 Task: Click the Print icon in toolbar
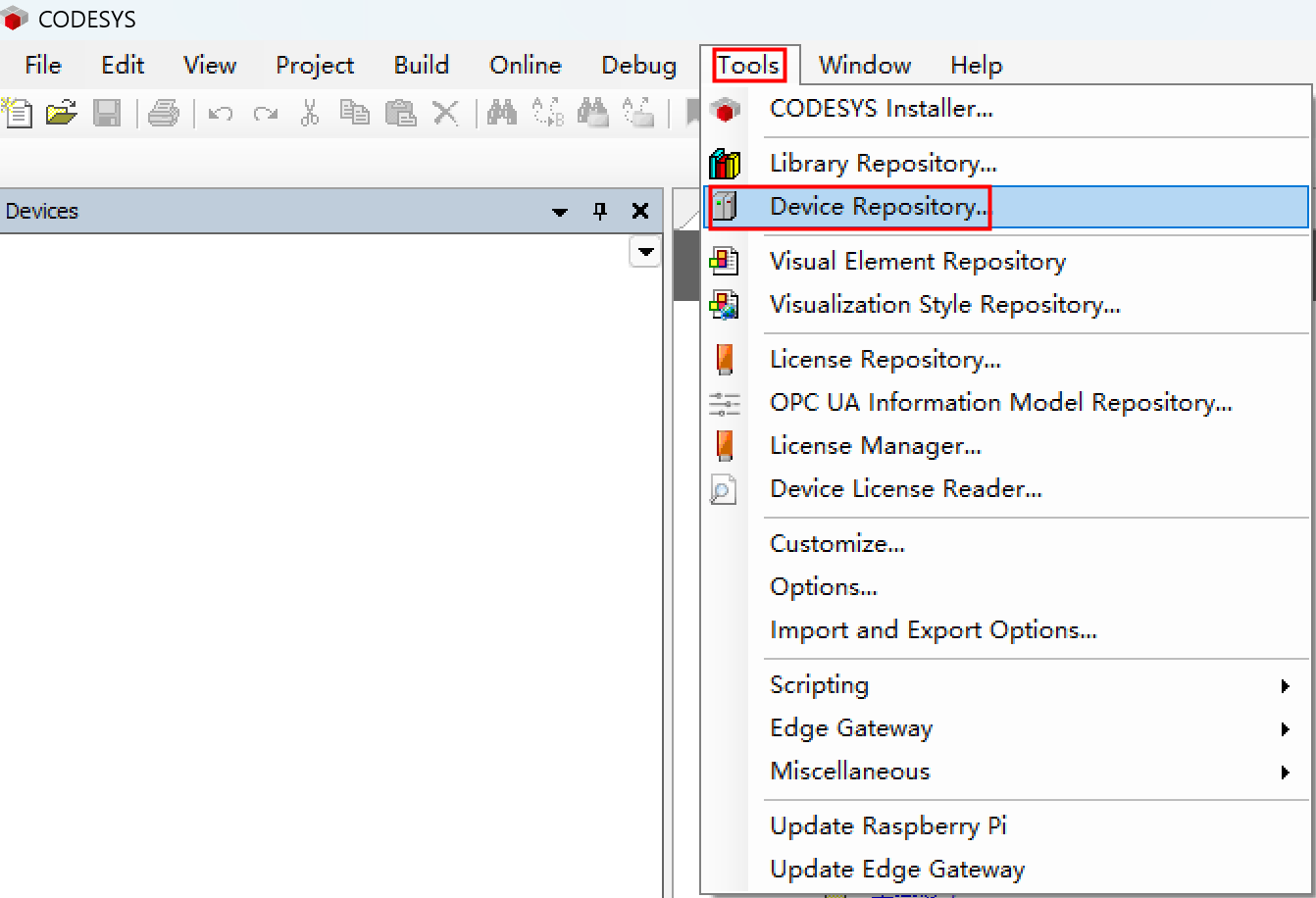(x=164, y=114)
